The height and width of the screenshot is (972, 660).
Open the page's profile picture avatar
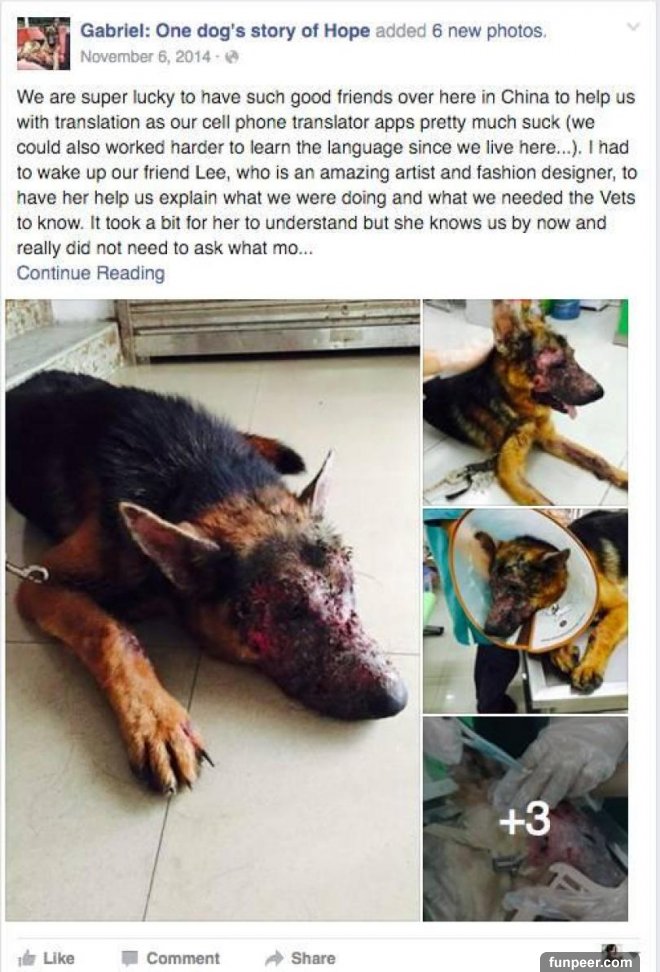(43, 43)
